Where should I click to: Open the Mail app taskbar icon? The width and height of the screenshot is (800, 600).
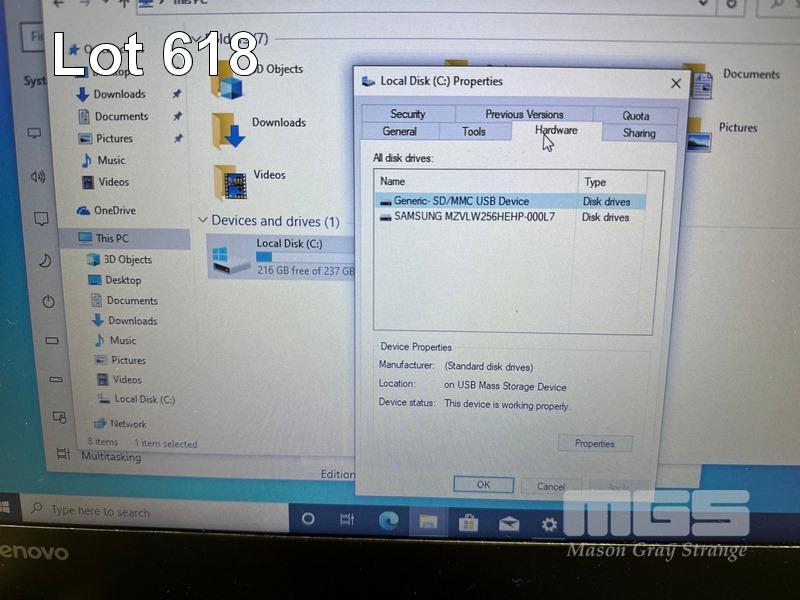(508, 523)
